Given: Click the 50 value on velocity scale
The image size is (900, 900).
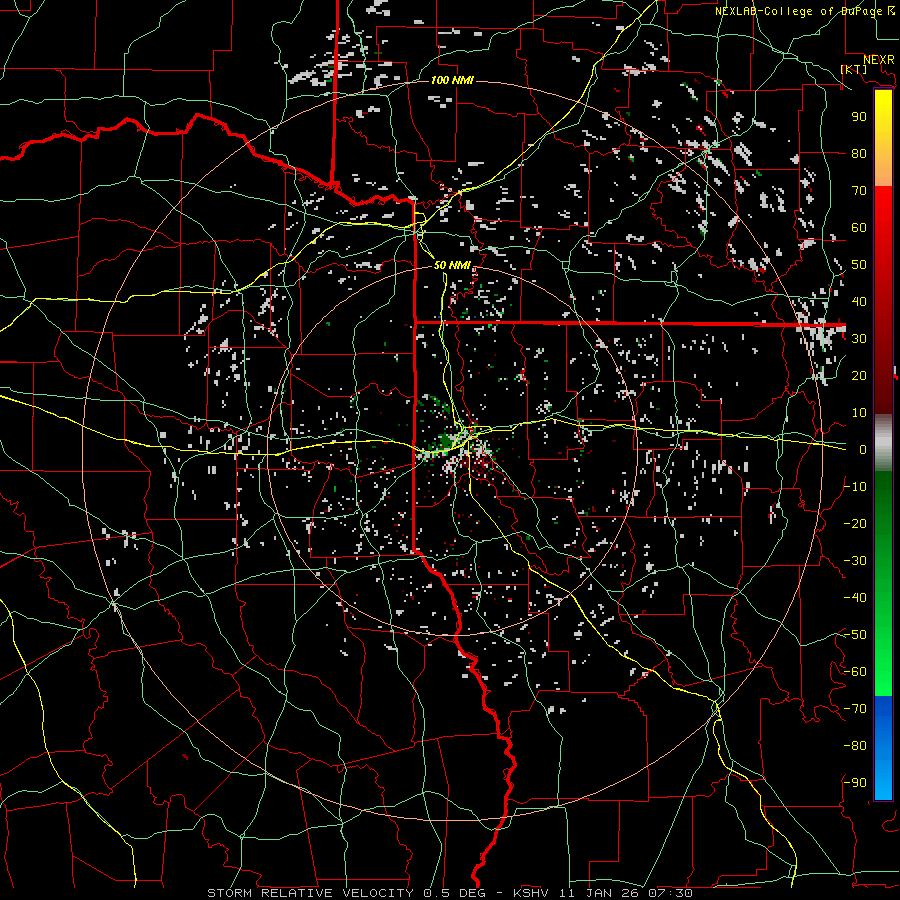Looking at the screenshot, I should pos(859,265).
